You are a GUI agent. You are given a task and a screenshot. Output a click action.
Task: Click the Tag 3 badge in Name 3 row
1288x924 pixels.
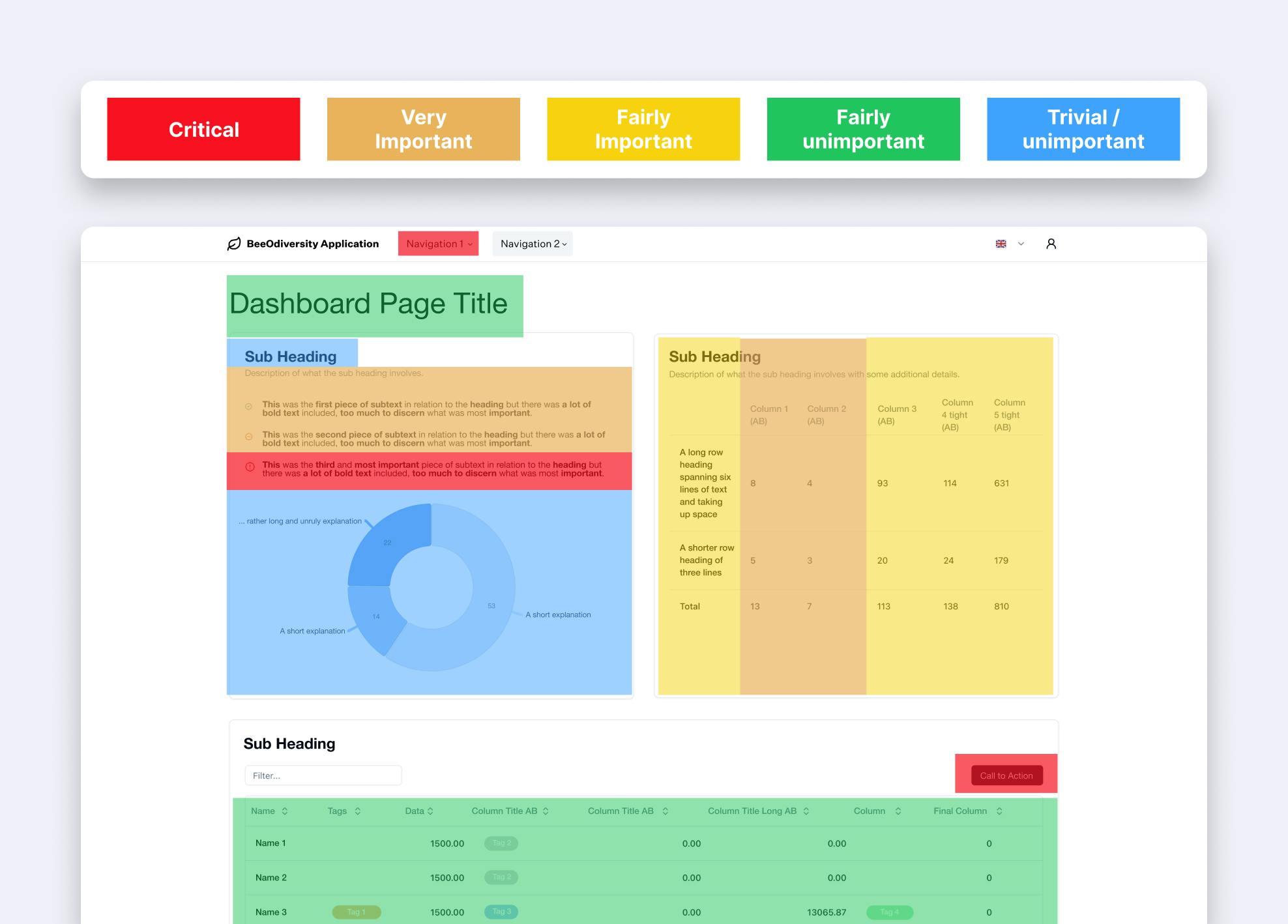[501, 912]
